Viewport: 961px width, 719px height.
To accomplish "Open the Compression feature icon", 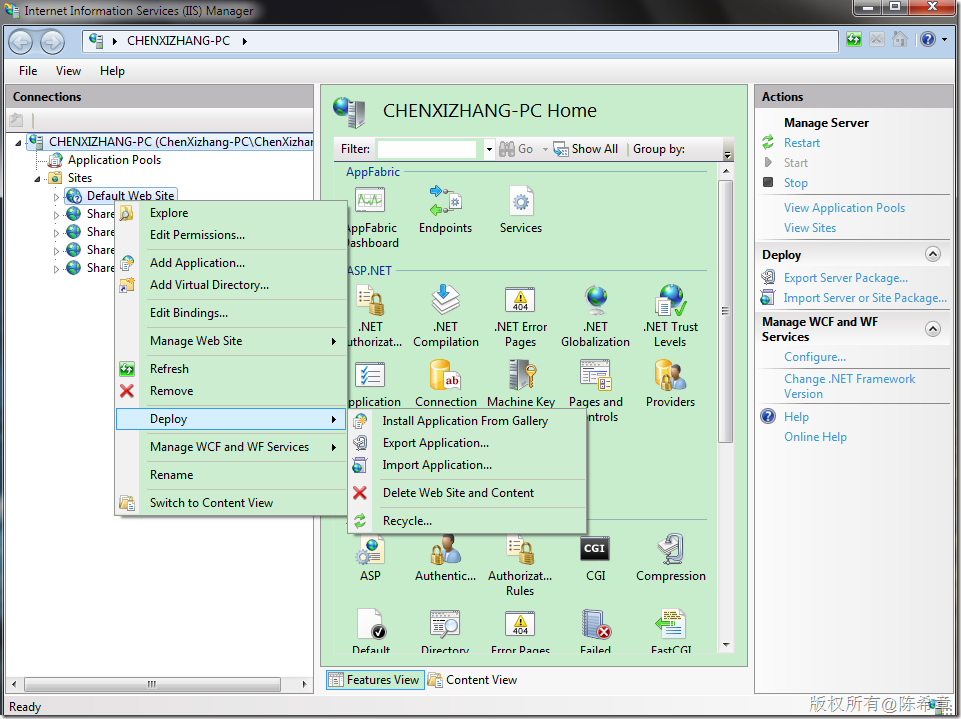I will pos(670,550).
